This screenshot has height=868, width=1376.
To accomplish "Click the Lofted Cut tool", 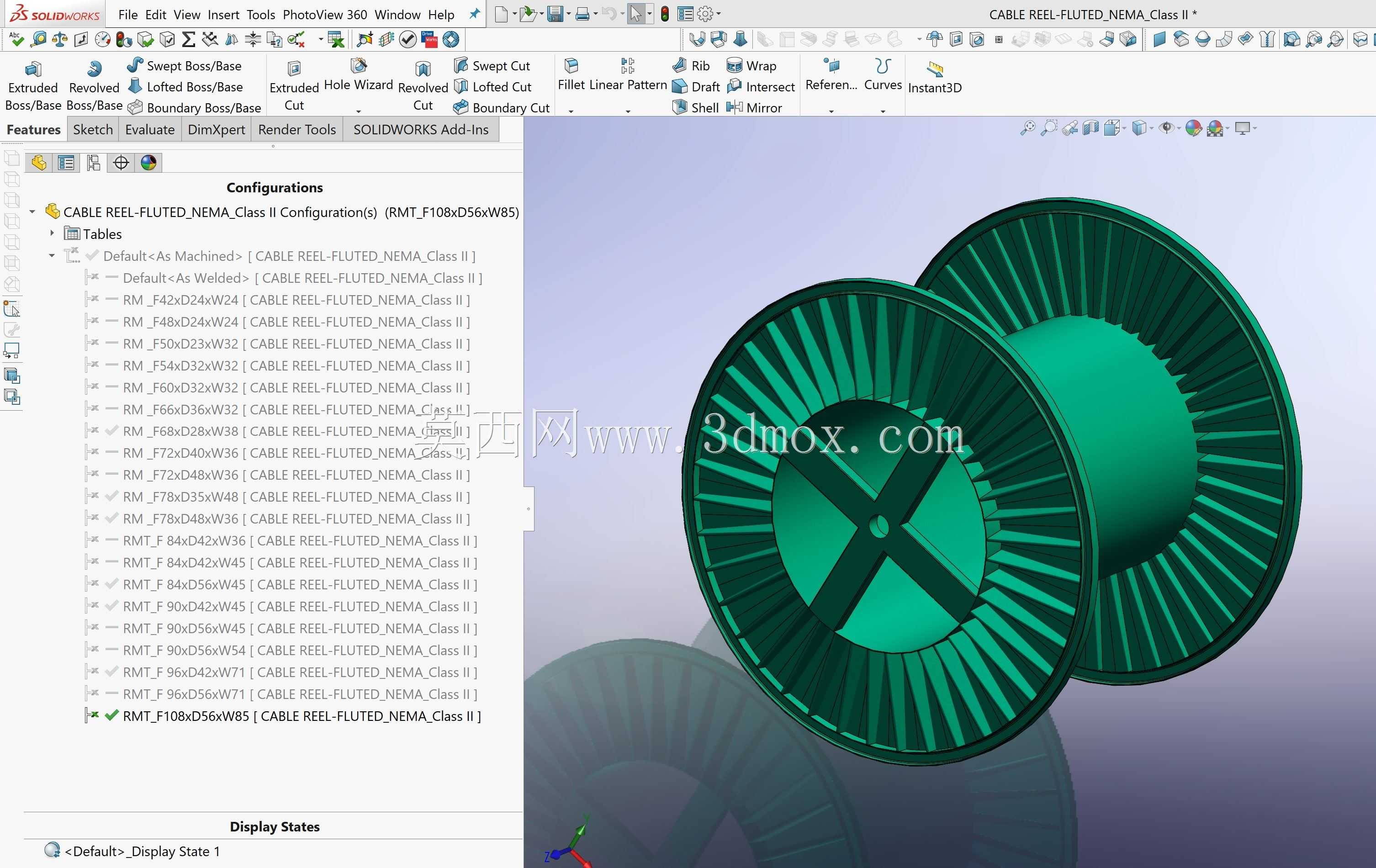I will (492, 87).
